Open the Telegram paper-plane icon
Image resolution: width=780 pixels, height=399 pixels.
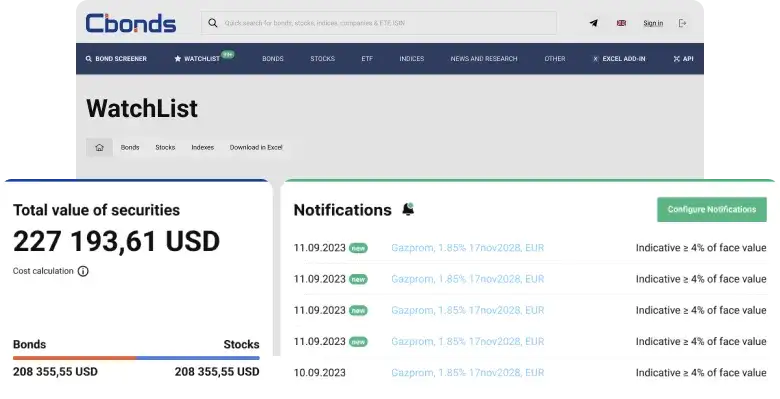[x=593, y=23]
